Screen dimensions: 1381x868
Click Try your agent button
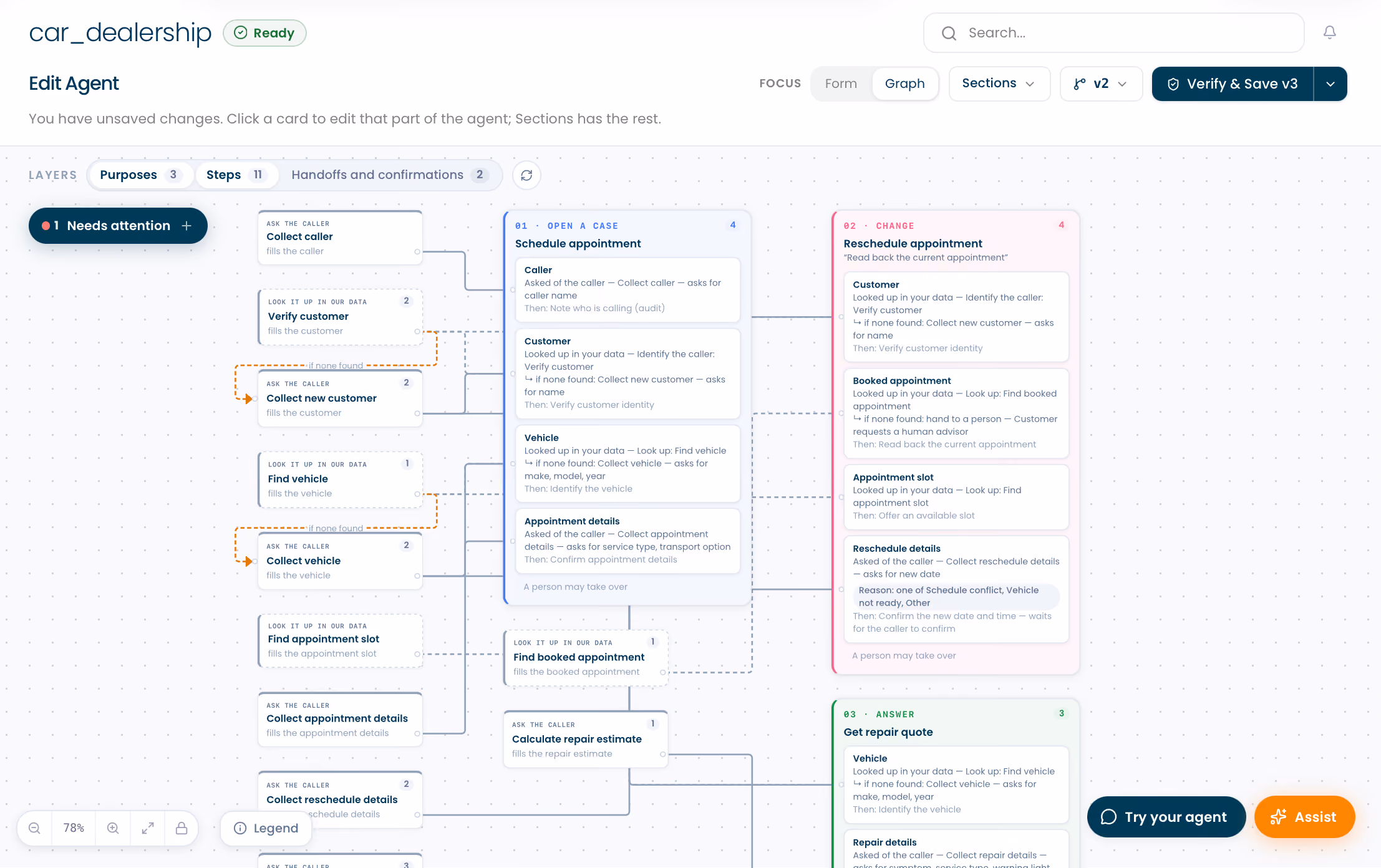[x=1166, y=817]
